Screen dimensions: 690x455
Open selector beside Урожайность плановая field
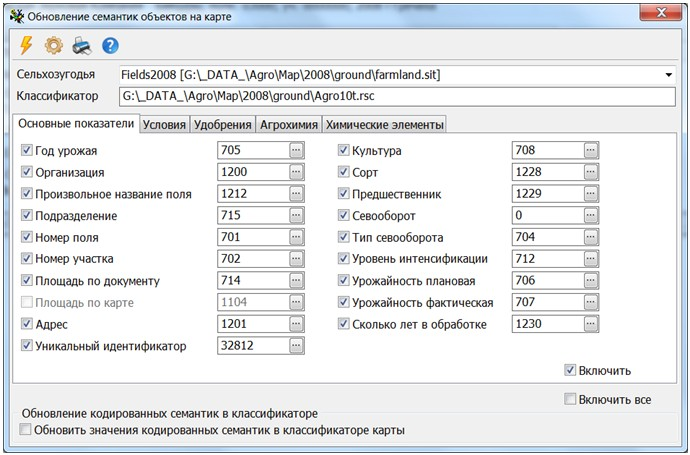(591, 281)
